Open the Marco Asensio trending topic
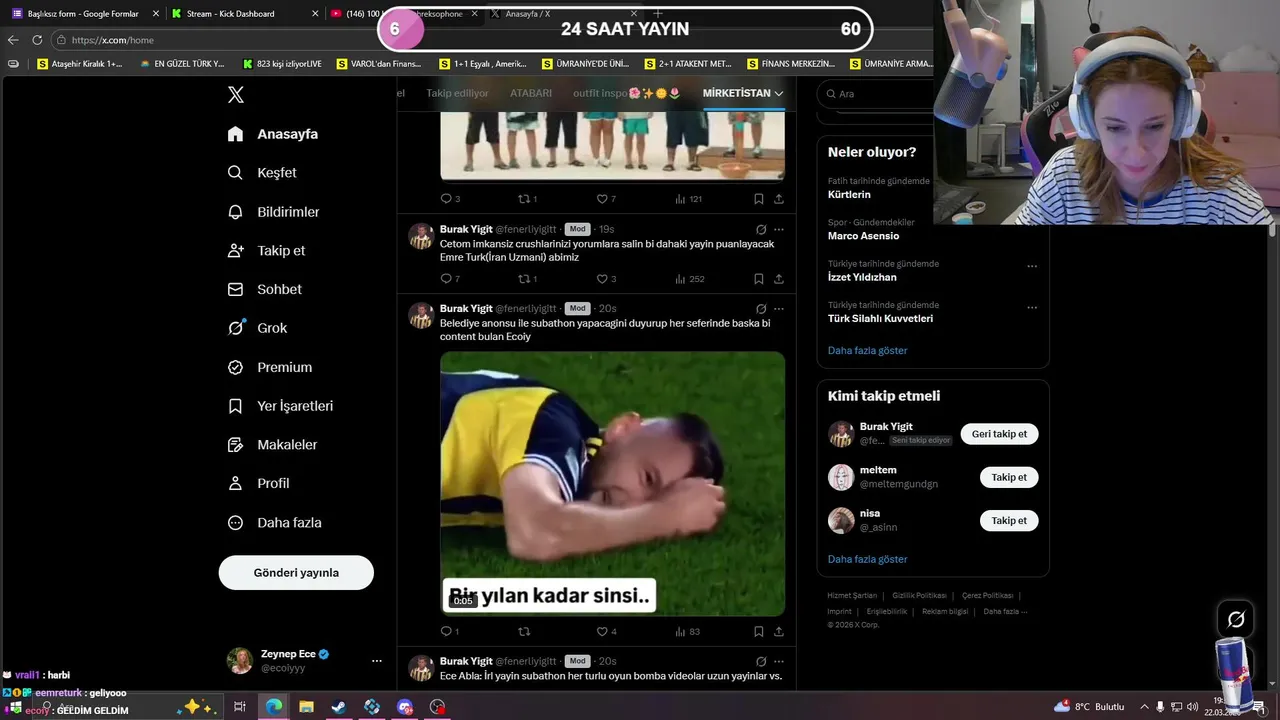Image resolution: width=1280 pixels, height=720 pixels. tap(863, 236)
